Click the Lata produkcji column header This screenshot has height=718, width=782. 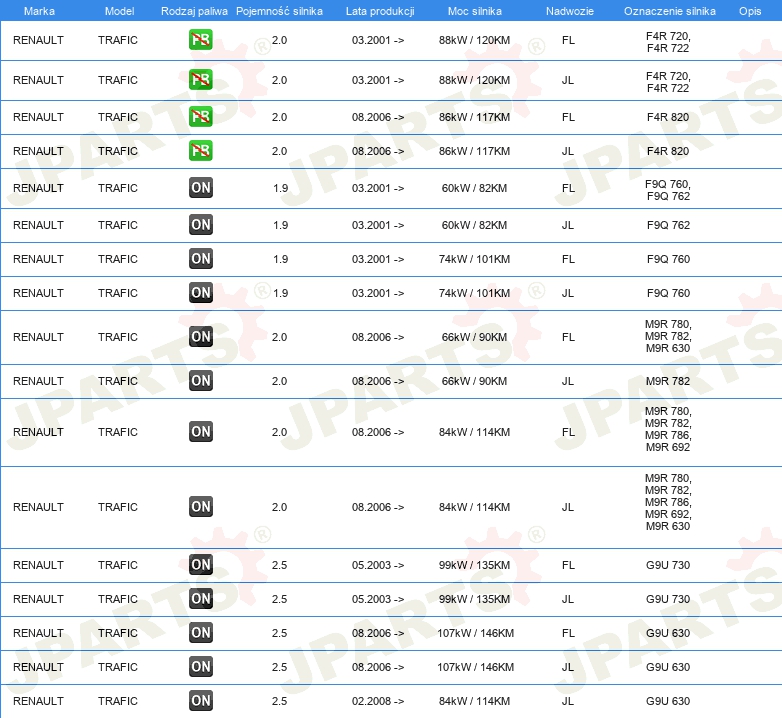point(378,10)
